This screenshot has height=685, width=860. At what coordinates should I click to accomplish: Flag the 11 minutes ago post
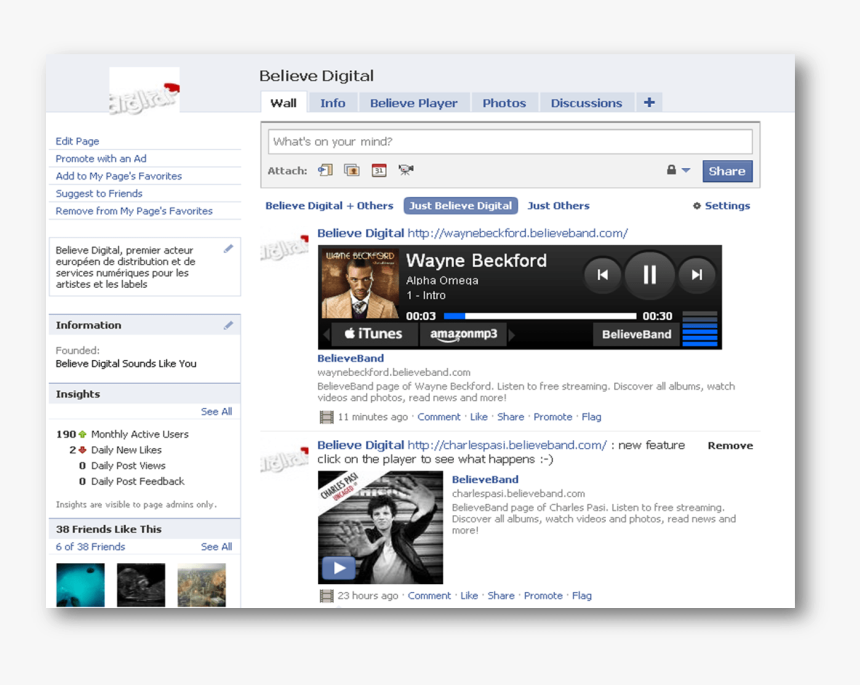click(591, 417)
